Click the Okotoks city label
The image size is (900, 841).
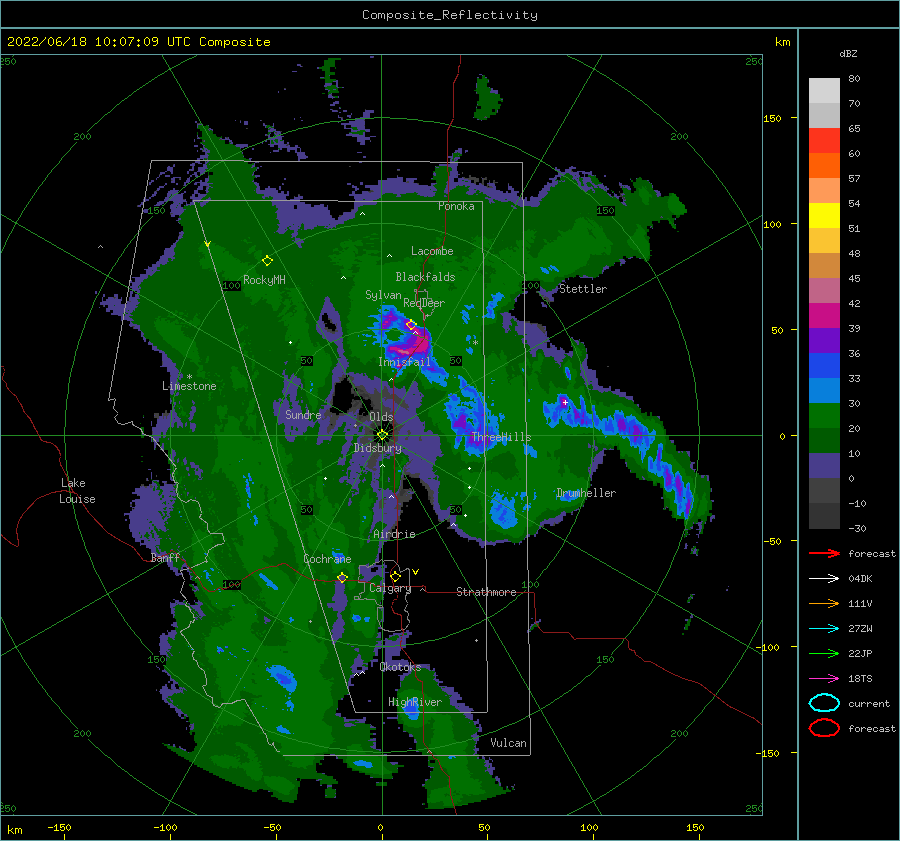point(400,667)
